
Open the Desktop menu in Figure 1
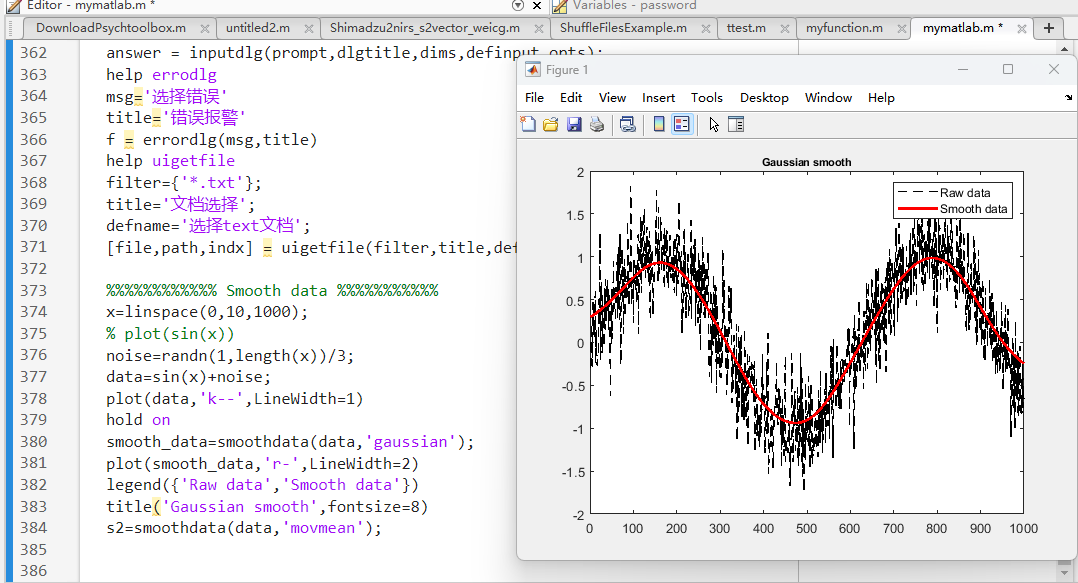pyautogui.click(x=764, y=98)
